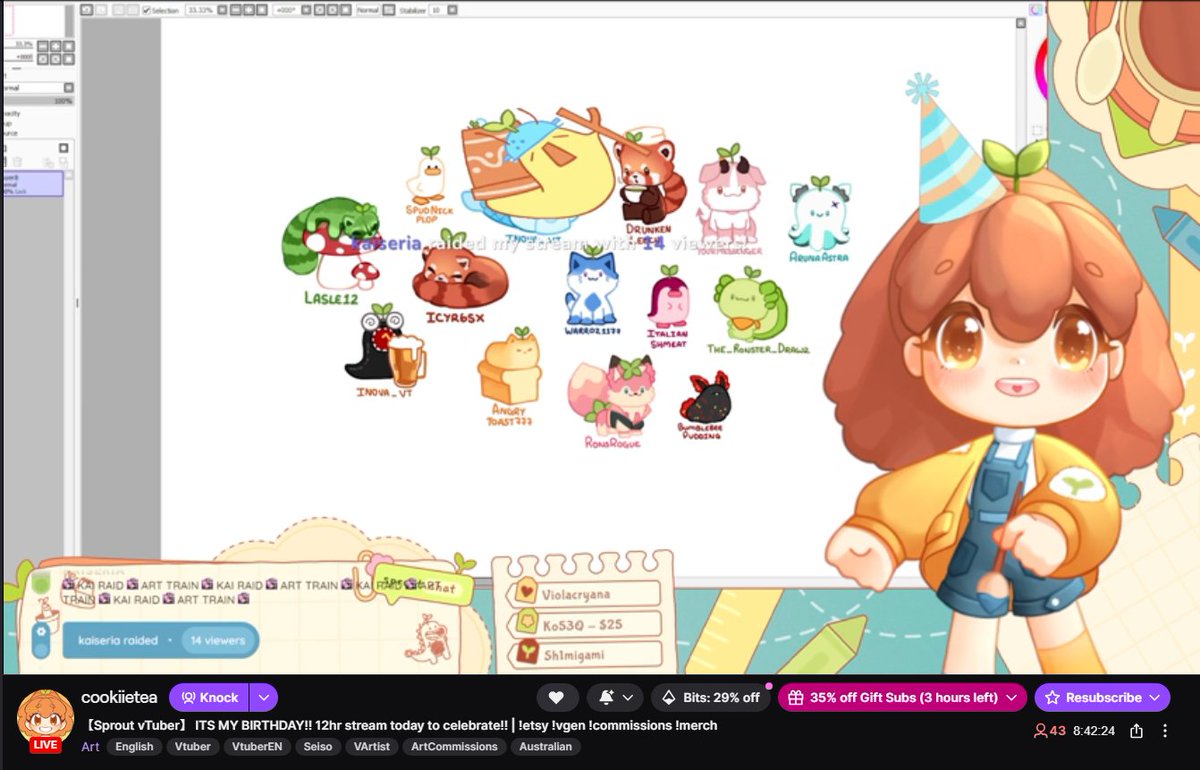Select the Art category tag
Image resolution: width=1200 pixels, height=770 pixels.
point(90,746)
